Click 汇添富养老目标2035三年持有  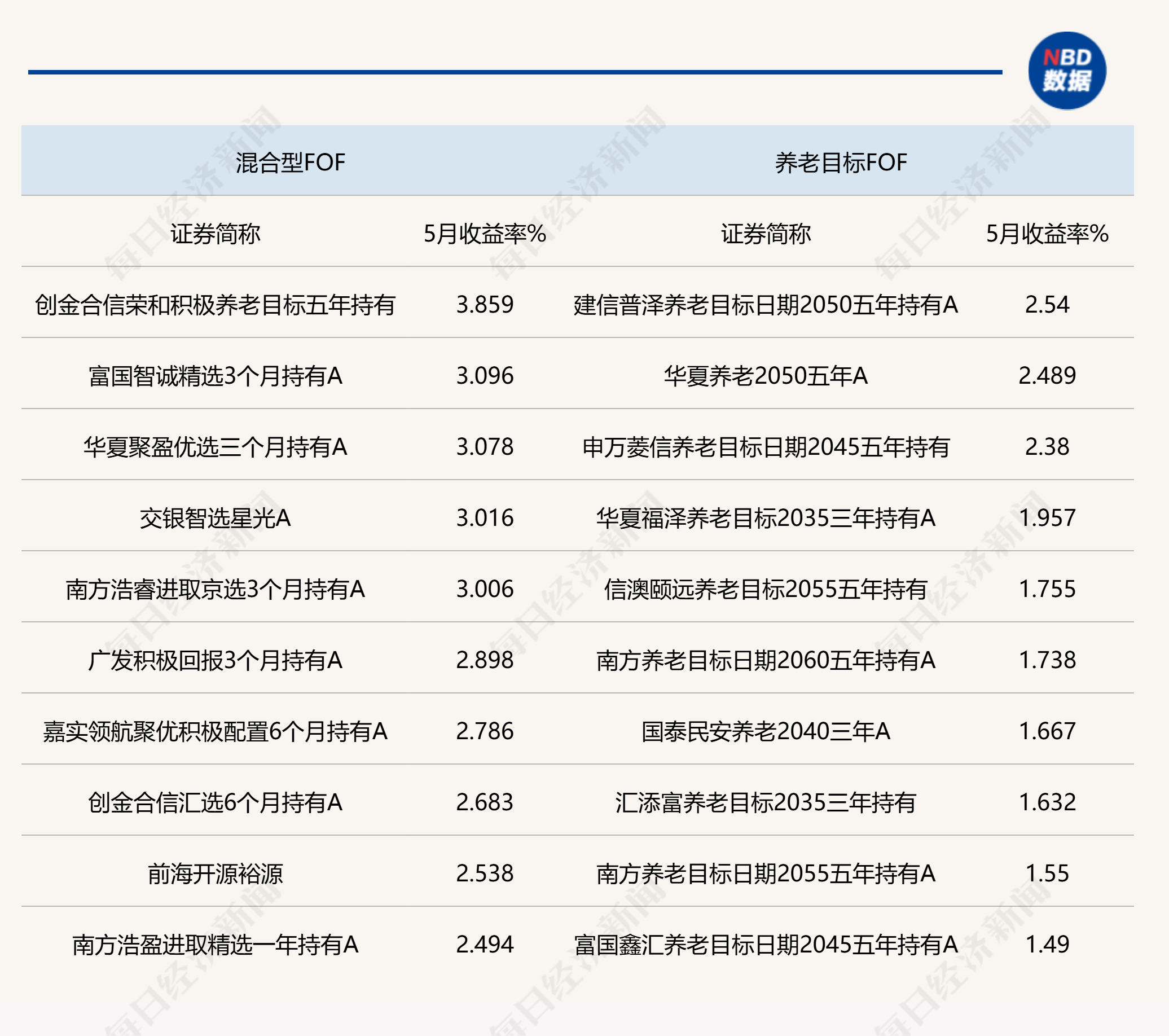pos(766,802)
